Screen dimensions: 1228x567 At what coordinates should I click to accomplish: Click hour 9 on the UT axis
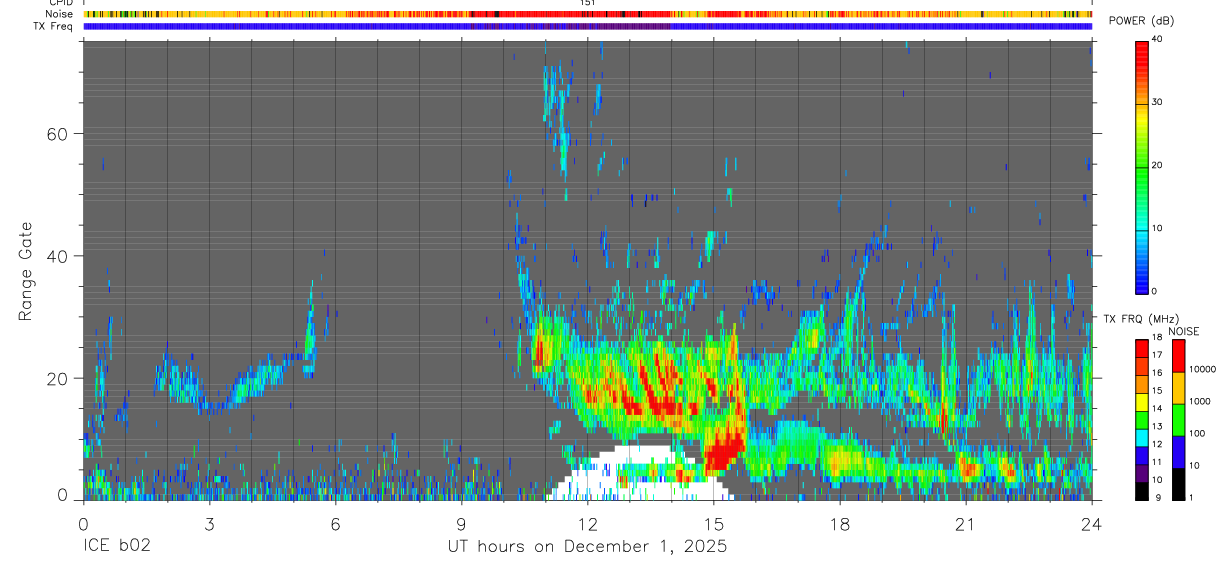point(461,523)
